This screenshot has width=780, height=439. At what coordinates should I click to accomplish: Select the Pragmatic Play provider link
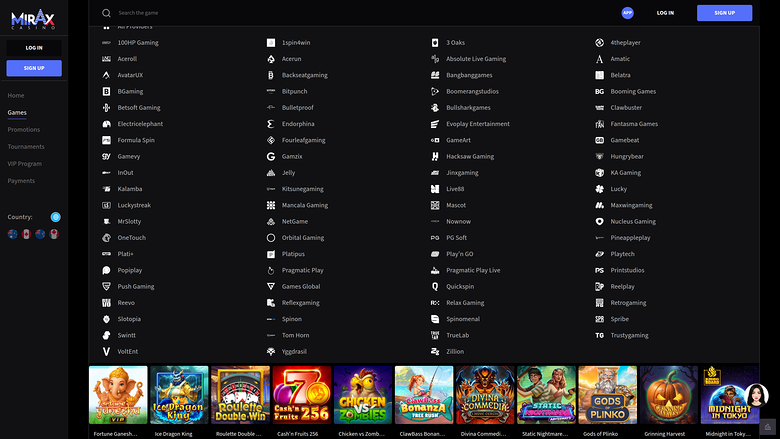[x=302, y=270]
